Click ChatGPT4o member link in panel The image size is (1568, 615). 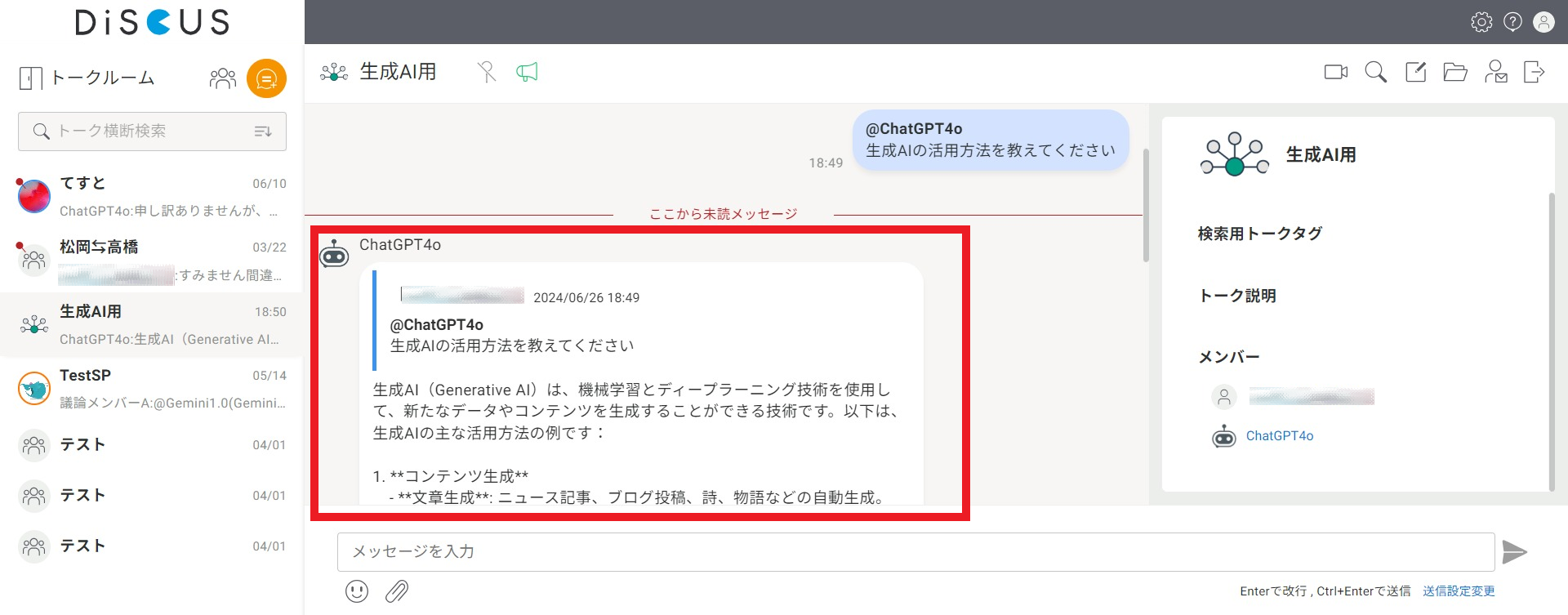pyautogui.click(x=1280, y=436)
